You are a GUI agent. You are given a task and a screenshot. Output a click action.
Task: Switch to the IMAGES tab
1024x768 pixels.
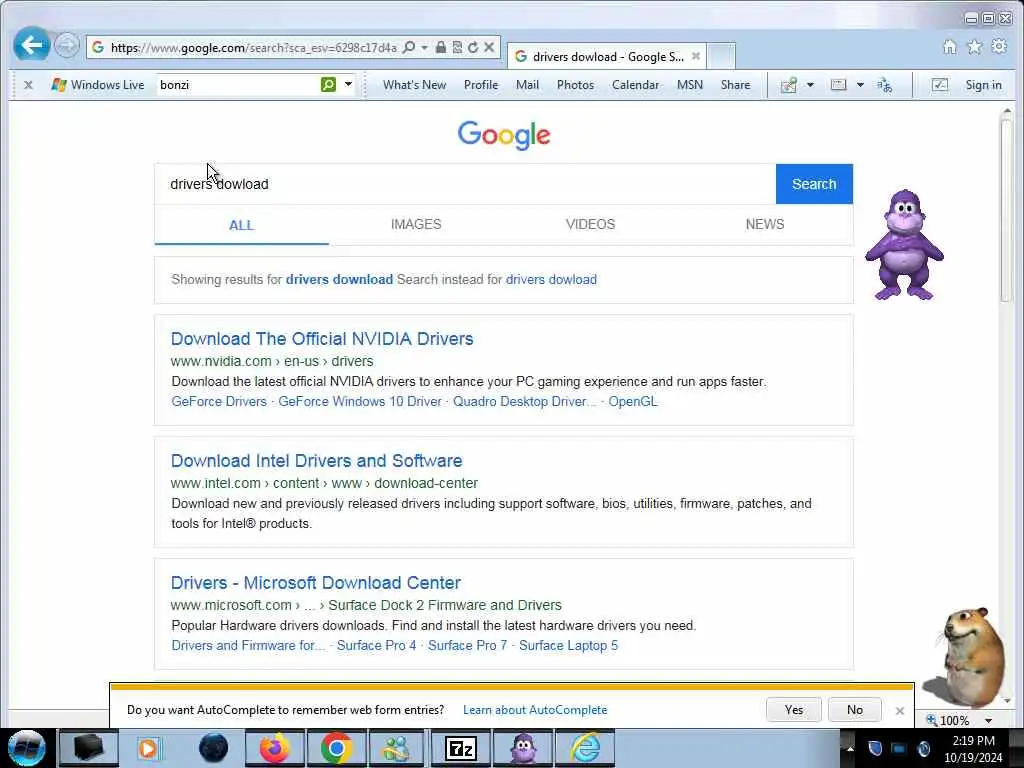tap(416, 225)
